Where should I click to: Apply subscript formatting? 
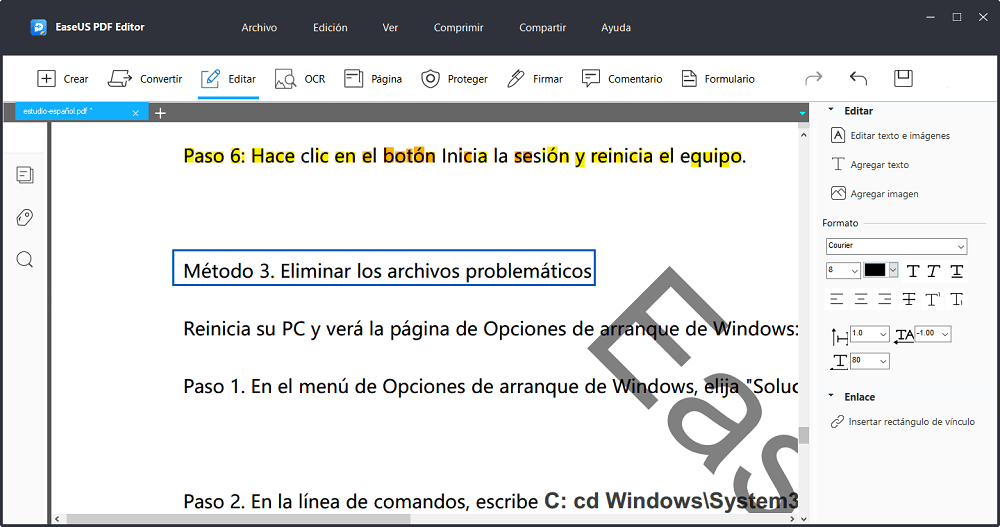(x=957, y=299)
